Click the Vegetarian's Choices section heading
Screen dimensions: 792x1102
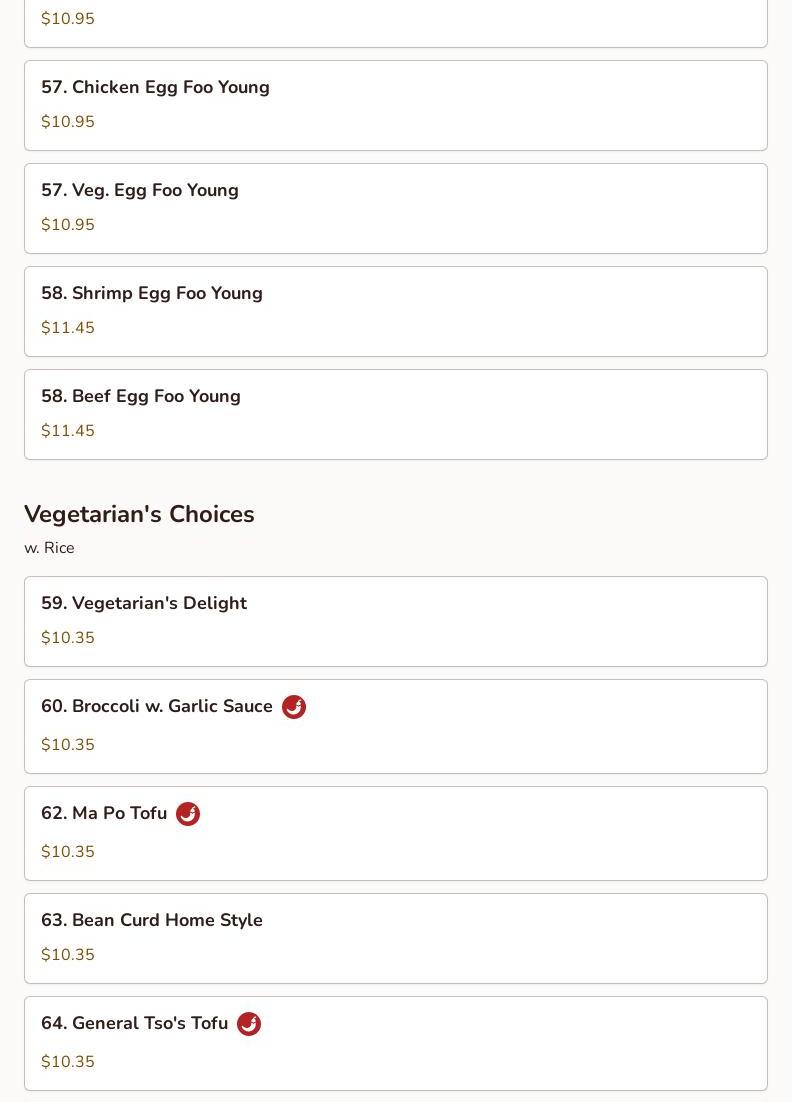pos(139,514)
